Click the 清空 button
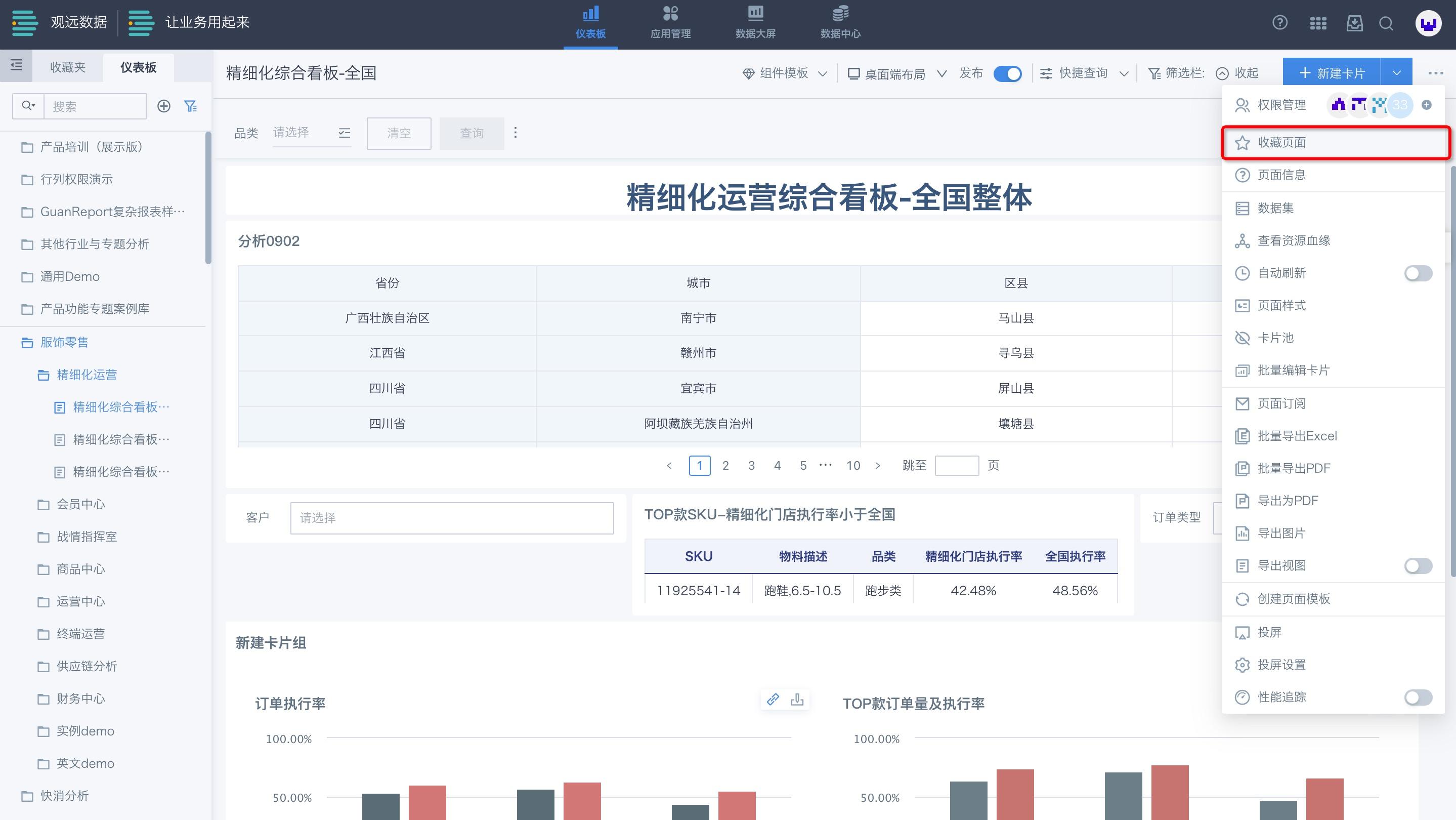The width and height of the screenshot is (1456, 820). tap(399, 134)
